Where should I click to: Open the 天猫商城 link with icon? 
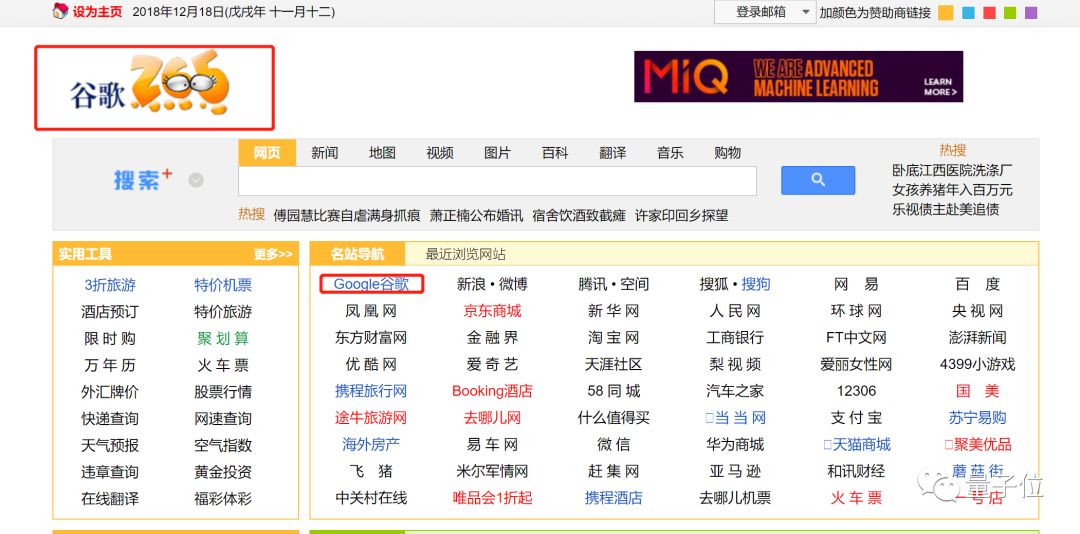click(x=856, y=445)
